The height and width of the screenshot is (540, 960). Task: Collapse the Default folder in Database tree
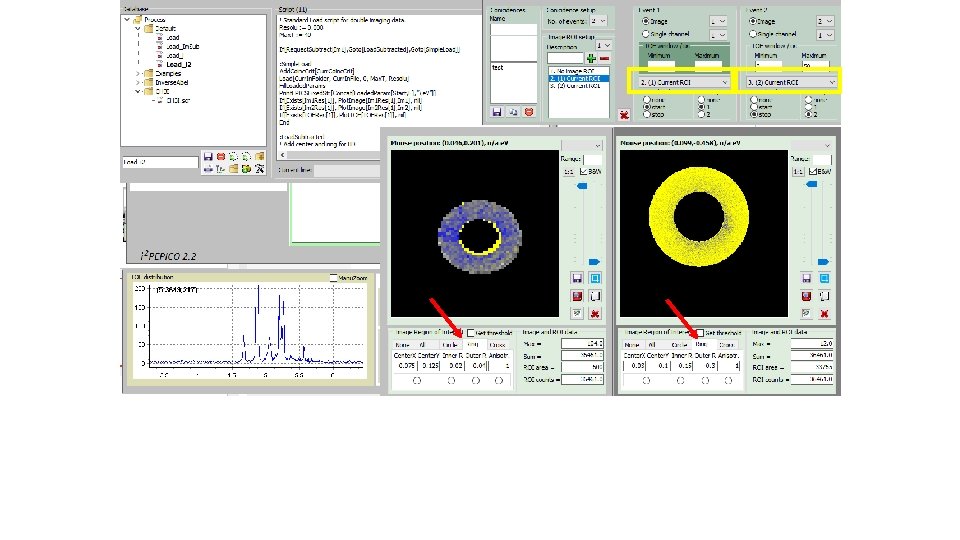point(138,29)
